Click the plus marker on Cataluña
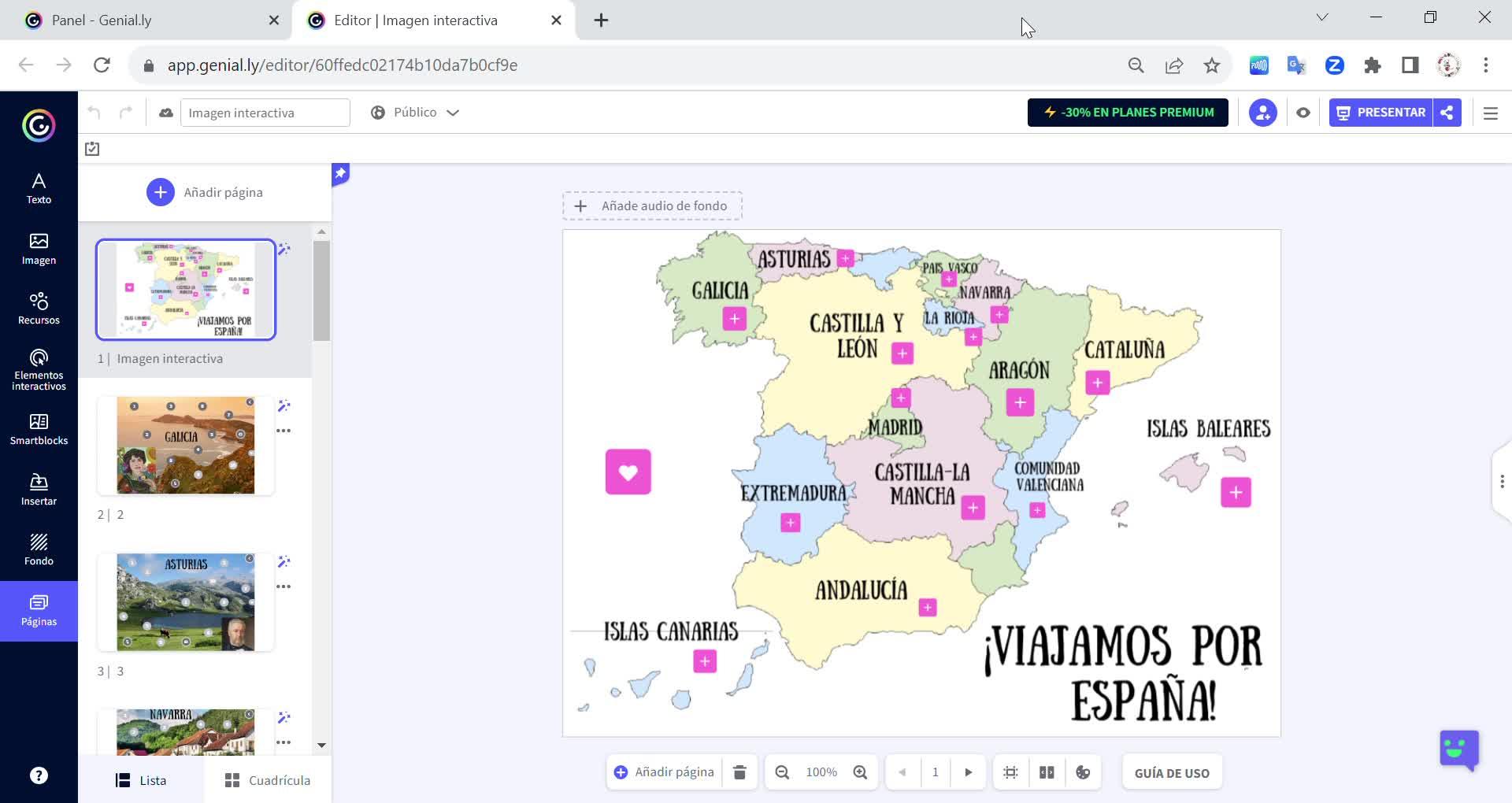 coord(1098,383)
